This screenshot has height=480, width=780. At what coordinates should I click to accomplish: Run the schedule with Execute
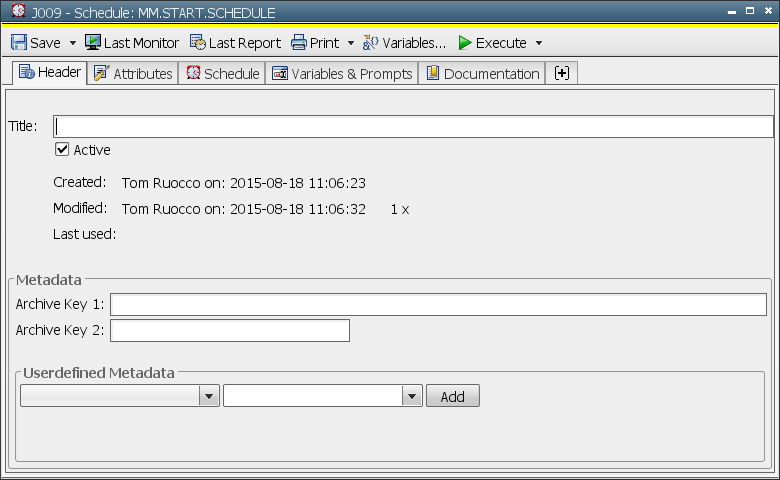tap(492, 43)
